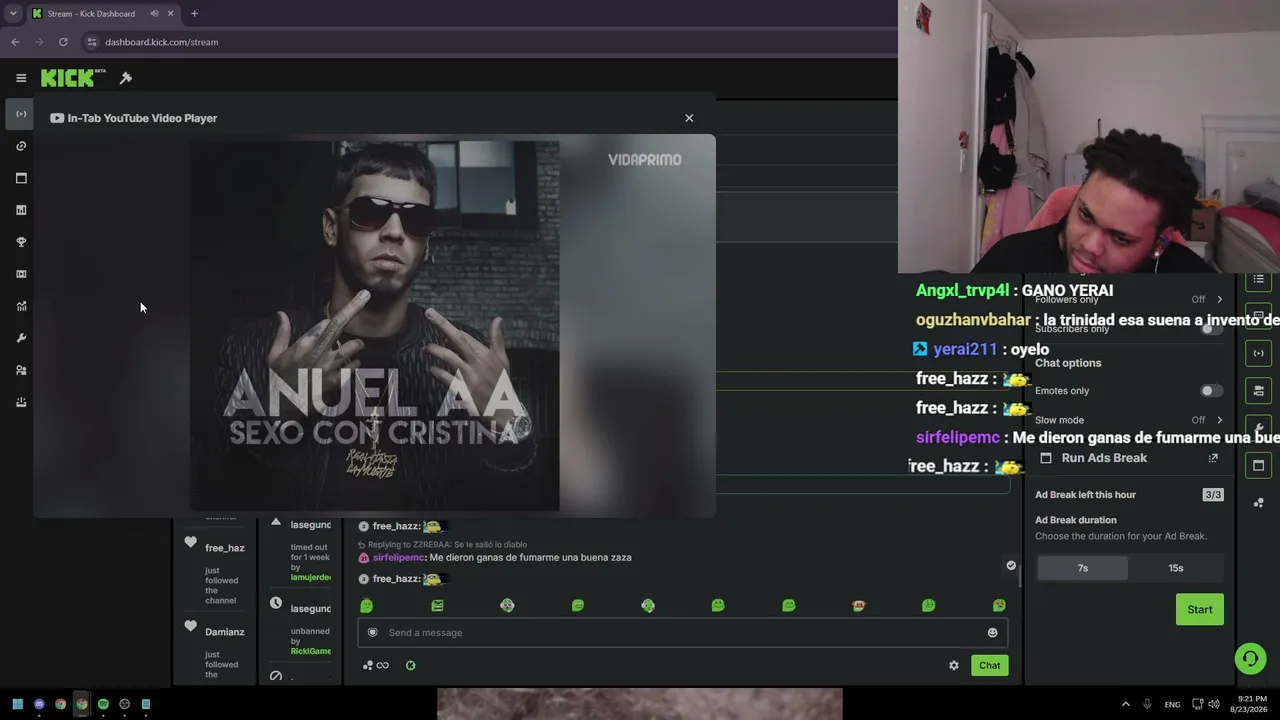Start the ad break

click(1200, 609)
